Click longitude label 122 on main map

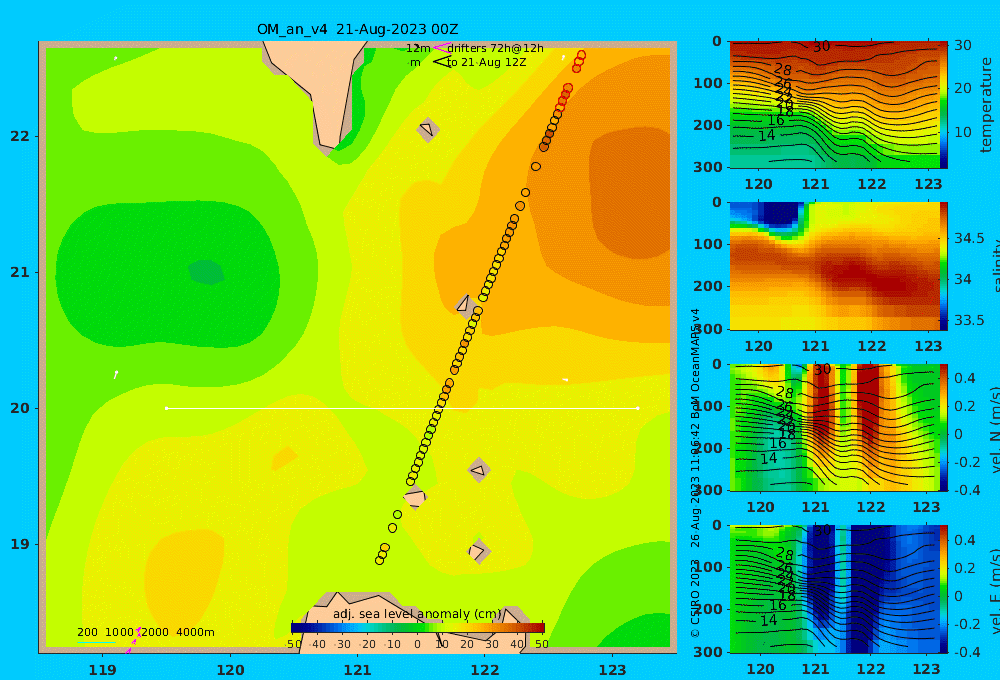(485, 670)
